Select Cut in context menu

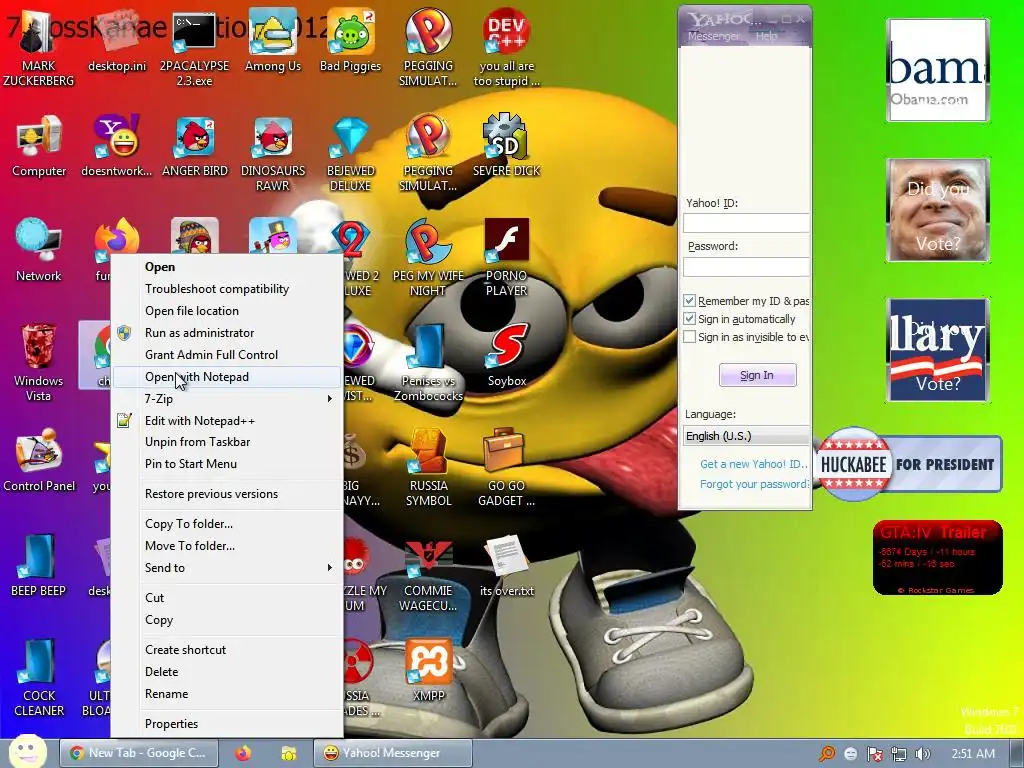pyautogui.click(x=227, y=598)
